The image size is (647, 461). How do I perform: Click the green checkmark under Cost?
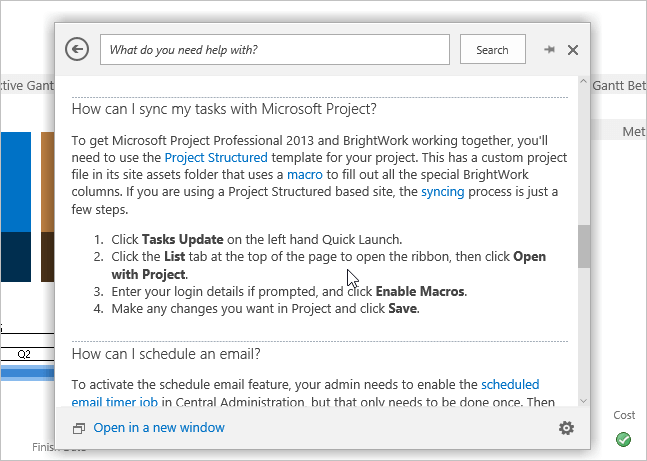tap(623, 438)
